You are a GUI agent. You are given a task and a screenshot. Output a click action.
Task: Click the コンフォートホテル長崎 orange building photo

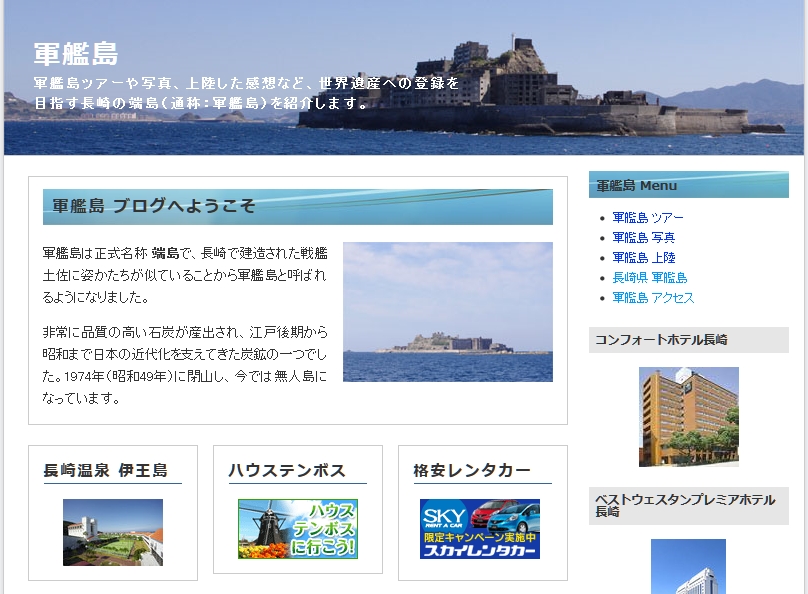coord(688,417)
